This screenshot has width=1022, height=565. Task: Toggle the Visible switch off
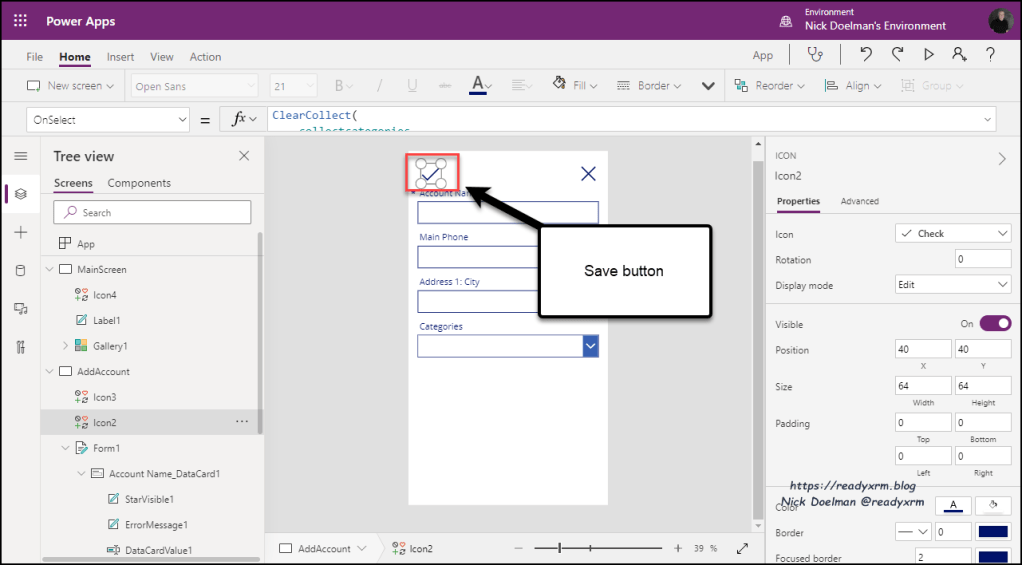[x=995, y=323]
